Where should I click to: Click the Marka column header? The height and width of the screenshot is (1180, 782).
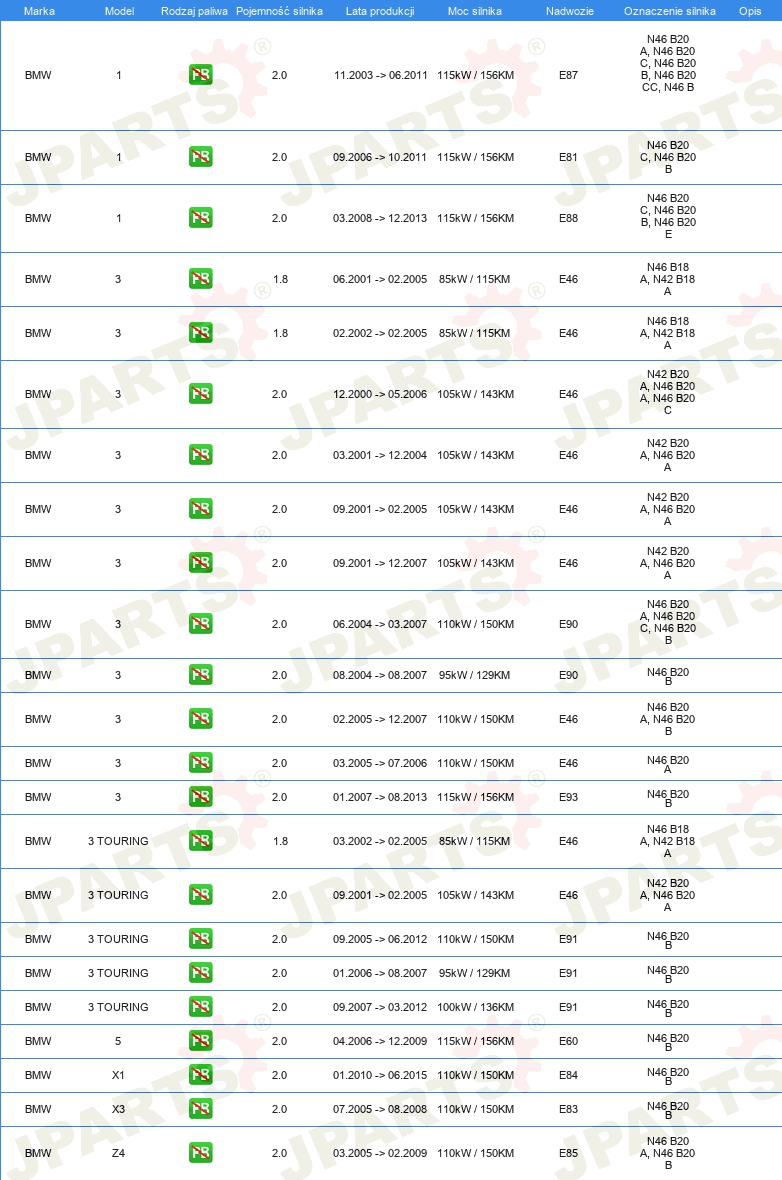click(39, 11)
